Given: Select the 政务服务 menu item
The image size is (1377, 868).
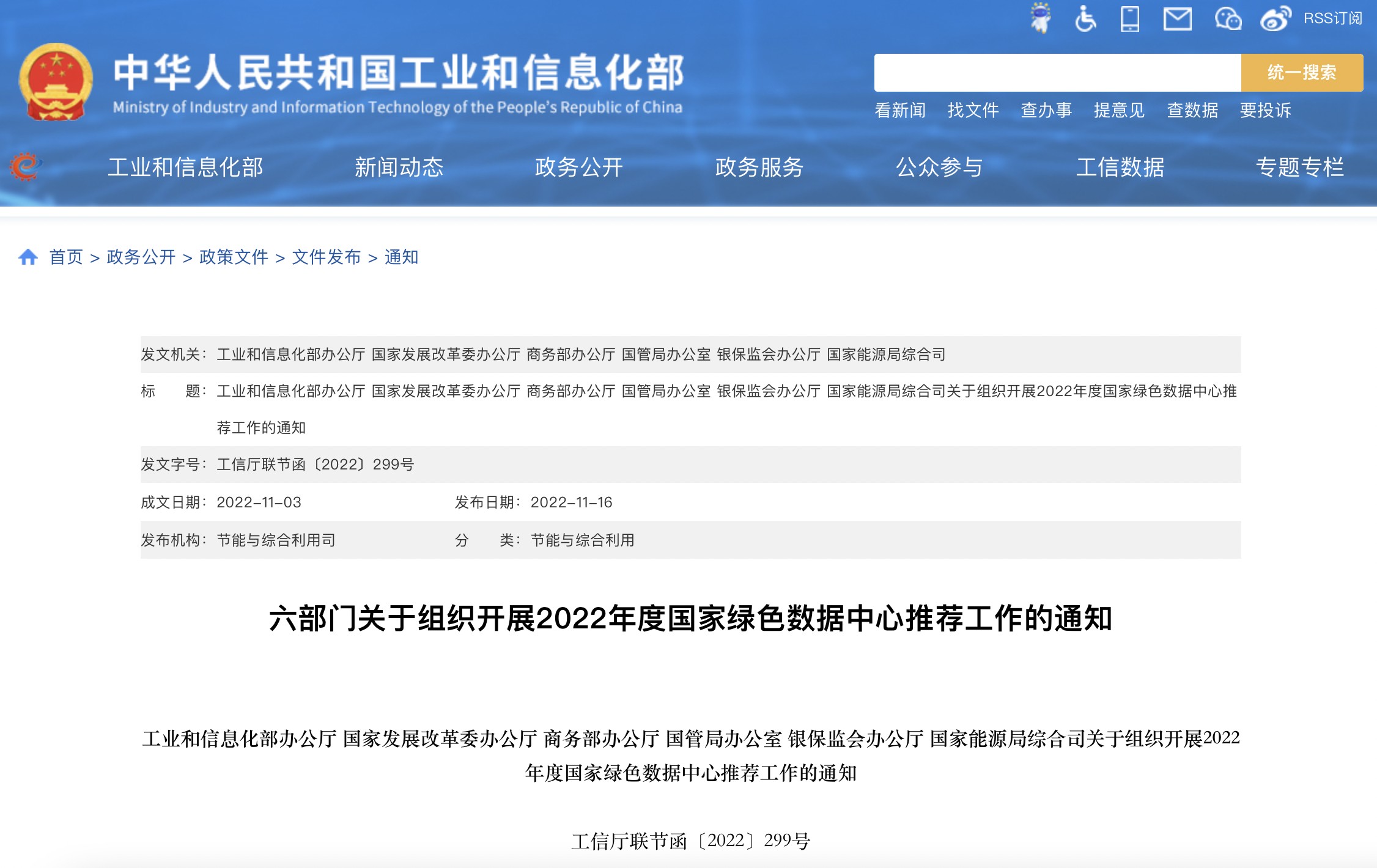Looking at the screenshot, I should [759, 167].
